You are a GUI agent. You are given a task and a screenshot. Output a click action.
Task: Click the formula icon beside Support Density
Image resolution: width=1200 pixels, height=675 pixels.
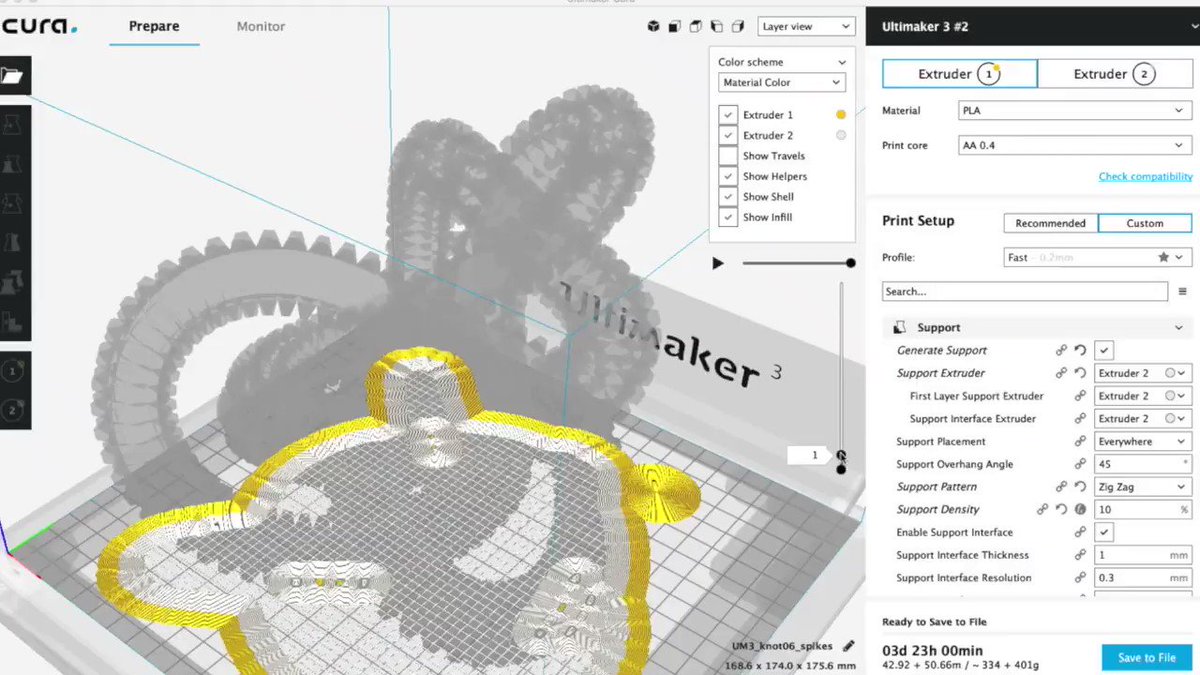pos(1081,510)
